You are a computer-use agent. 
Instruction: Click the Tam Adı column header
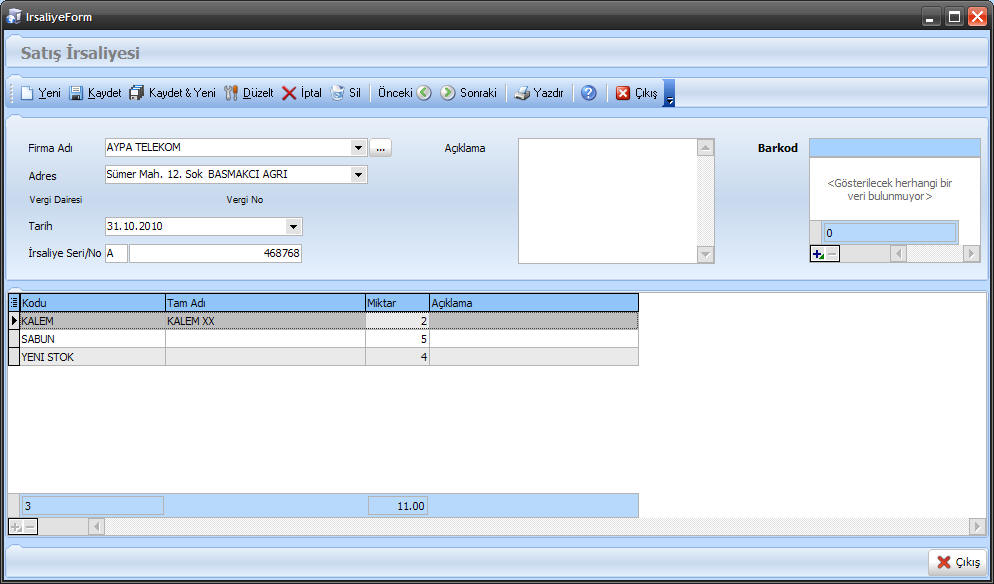point(264,303)
